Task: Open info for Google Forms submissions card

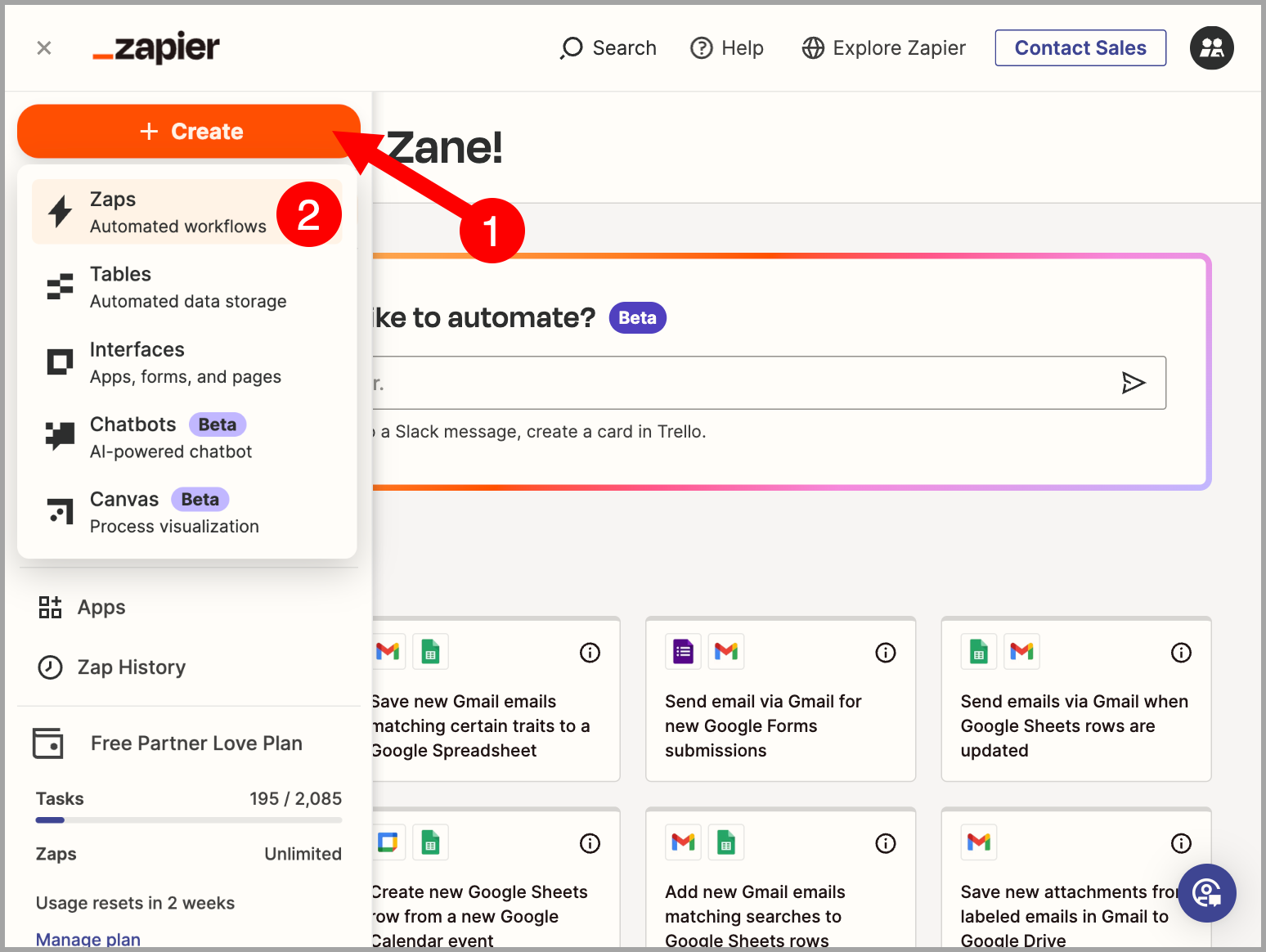Action: coord(886,653)
